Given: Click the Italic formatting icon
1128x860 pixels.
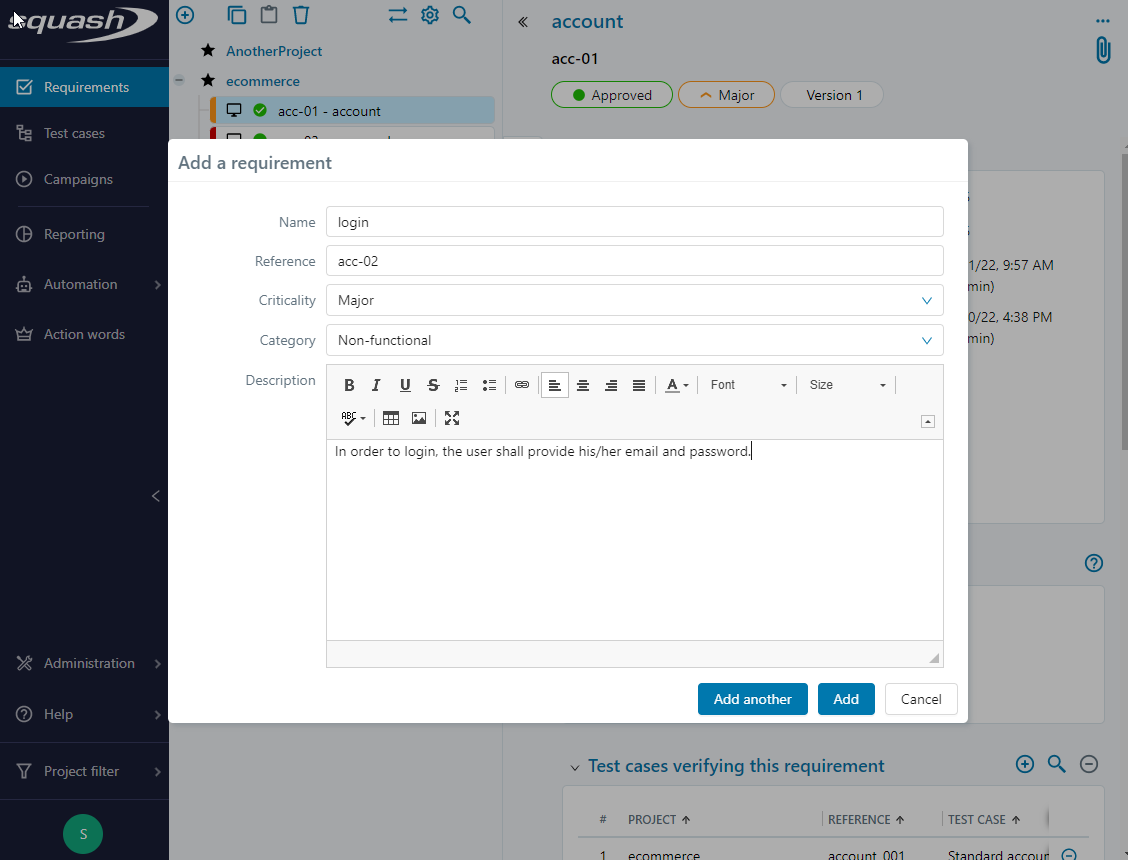Looking at the screenshot, I should coord(377,385).
